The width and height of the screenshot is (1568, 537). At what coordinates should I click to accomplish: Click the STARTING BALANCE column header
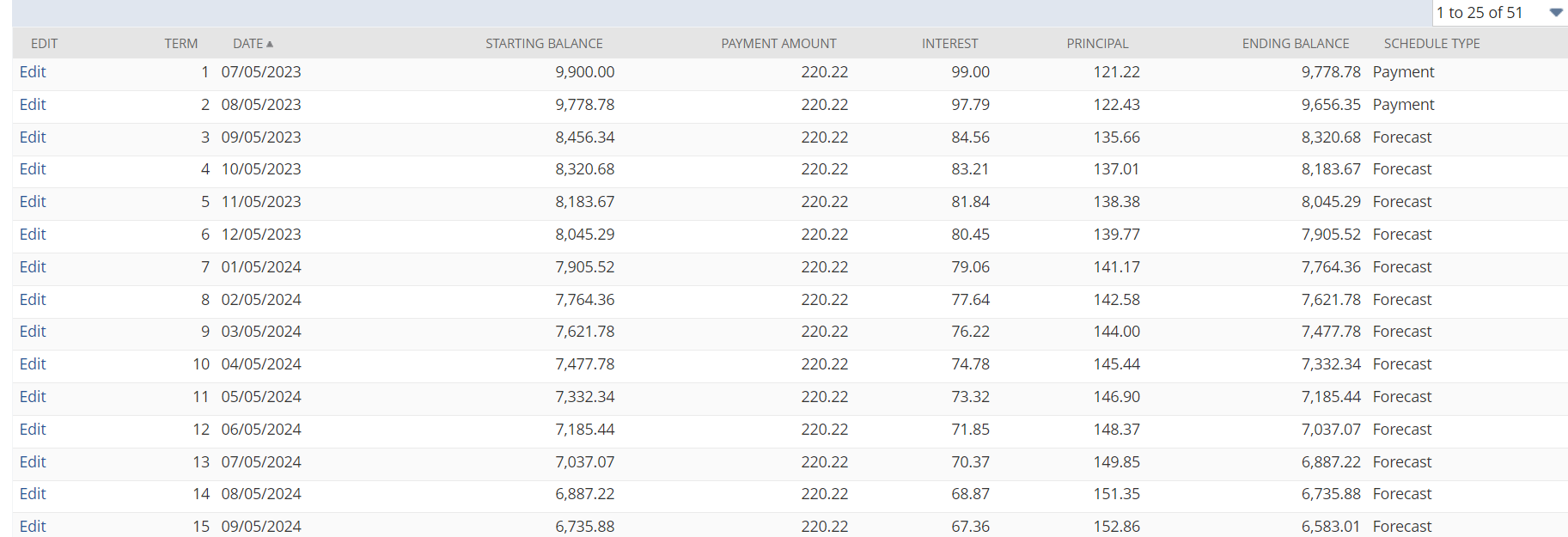click(544, 44)
